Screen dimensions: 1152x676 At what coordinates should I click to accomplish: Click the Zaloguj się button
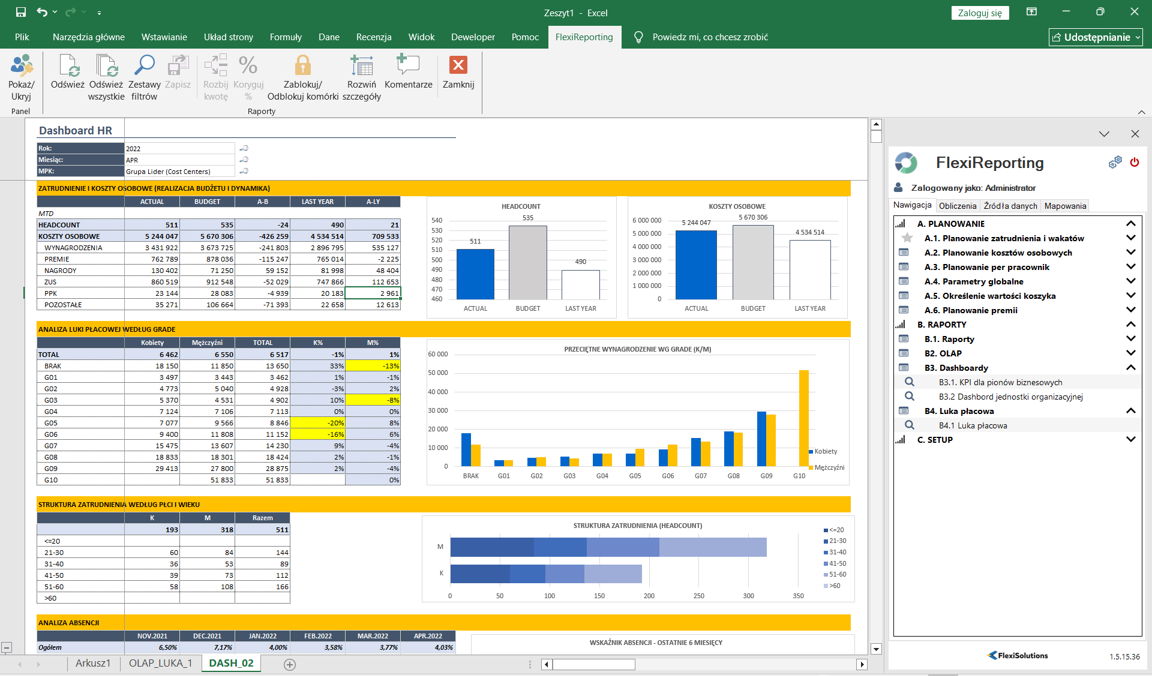coord(979,13)
